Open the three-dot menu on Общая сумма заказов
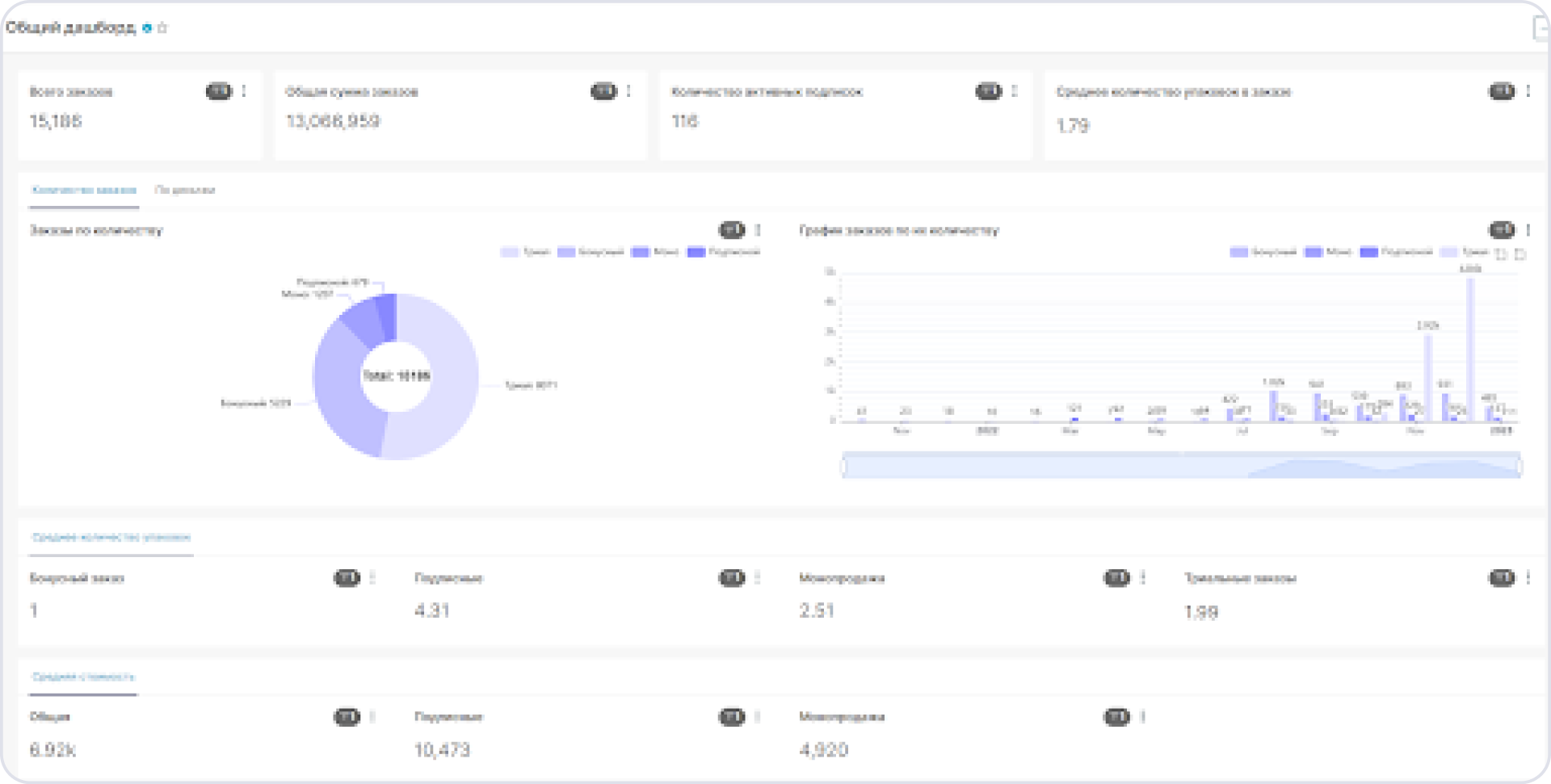The width and height of the screenshot is (1551, 784). pos(628,91)
